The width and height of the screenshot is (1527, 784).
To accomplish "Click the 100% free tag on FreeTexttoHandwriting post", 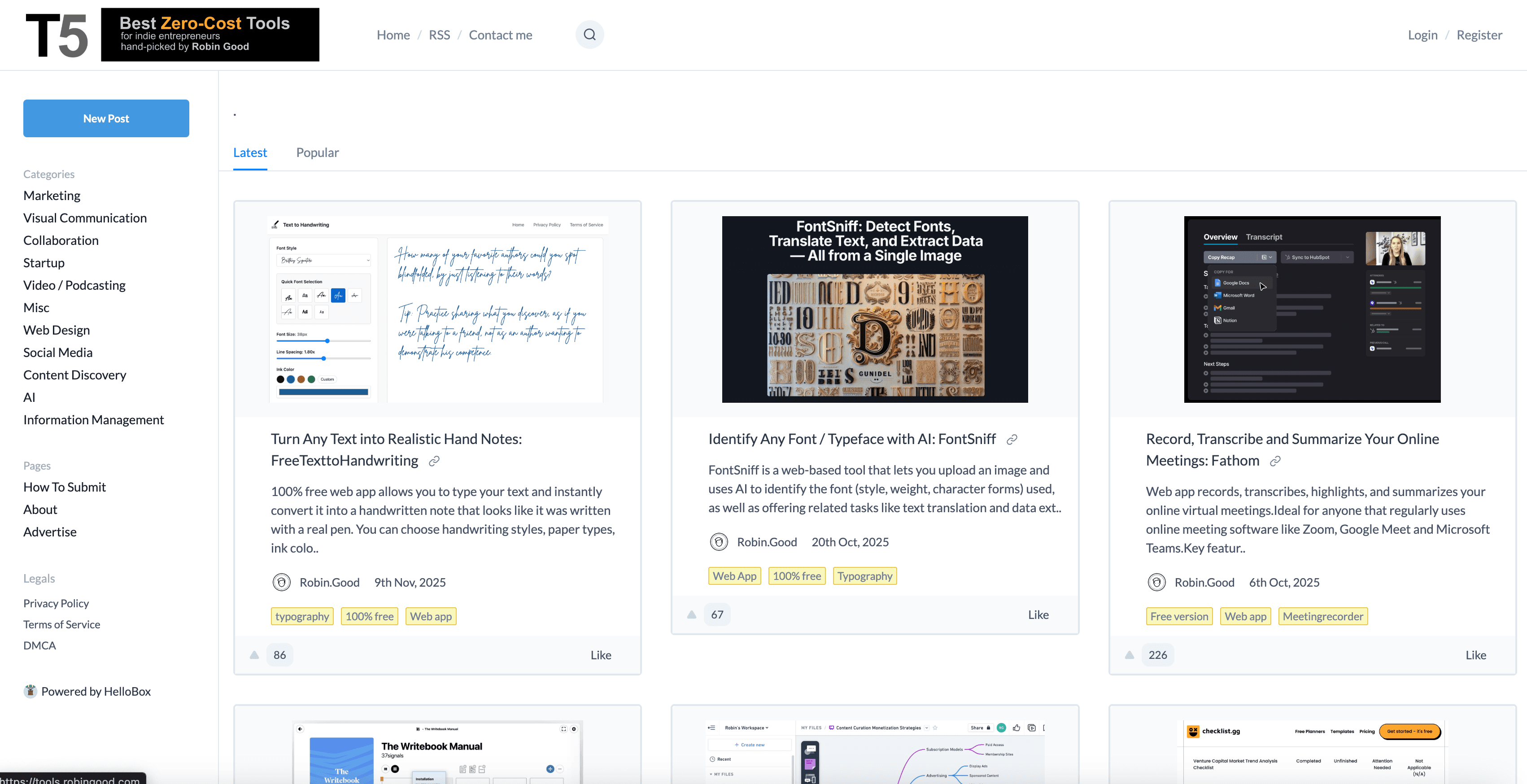I will point(369,616).
